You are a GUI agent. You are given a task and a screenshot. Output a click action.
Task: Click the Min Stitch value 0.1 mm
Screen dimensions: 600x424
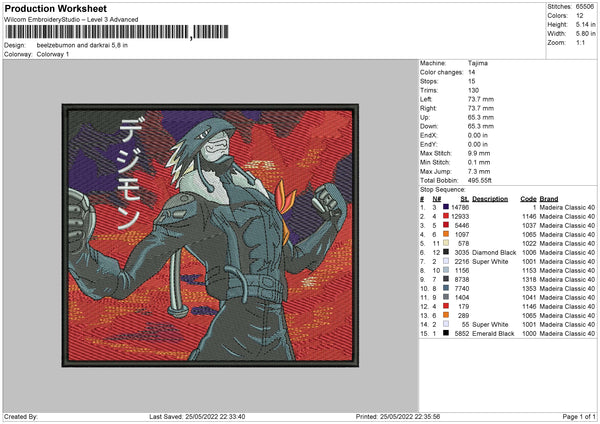coord(479,162)
